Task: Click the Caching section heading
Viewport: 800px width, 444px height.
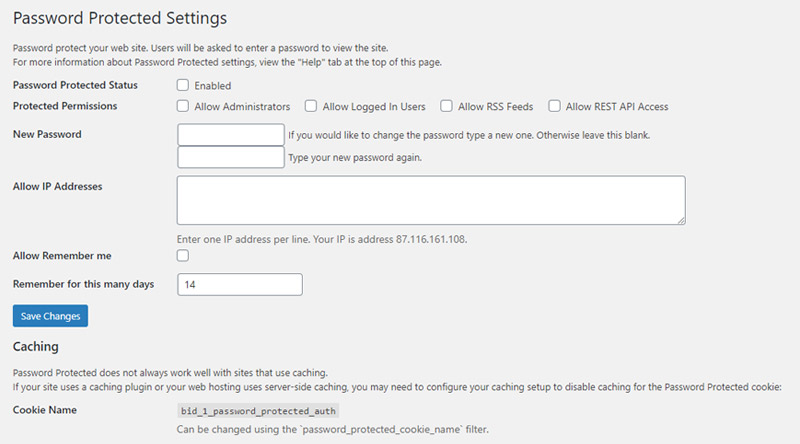Action: [36, 347]
